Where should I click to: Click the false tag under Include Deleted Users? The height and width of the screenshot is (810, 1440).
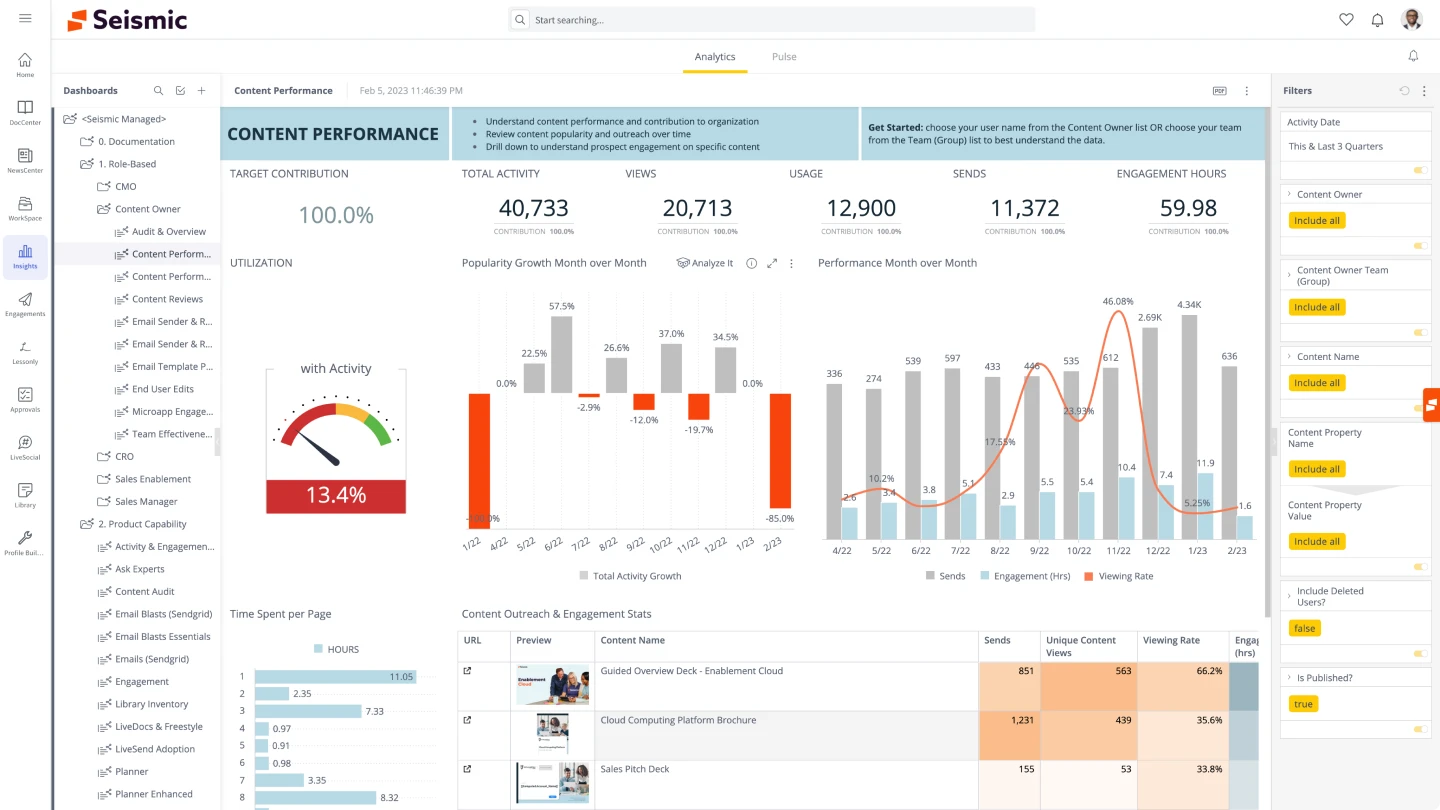(x=1305, y=628)
